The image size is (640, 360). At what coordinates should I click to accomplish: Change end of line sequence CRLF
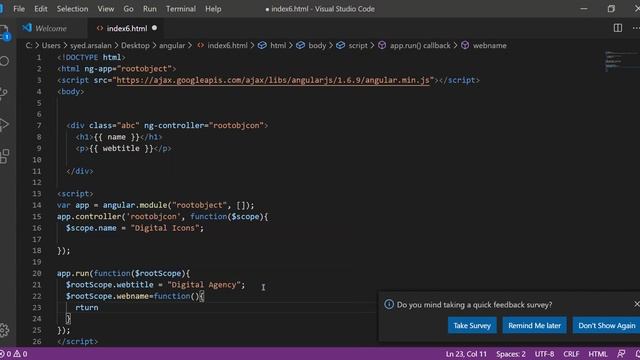tap(571, 354)
